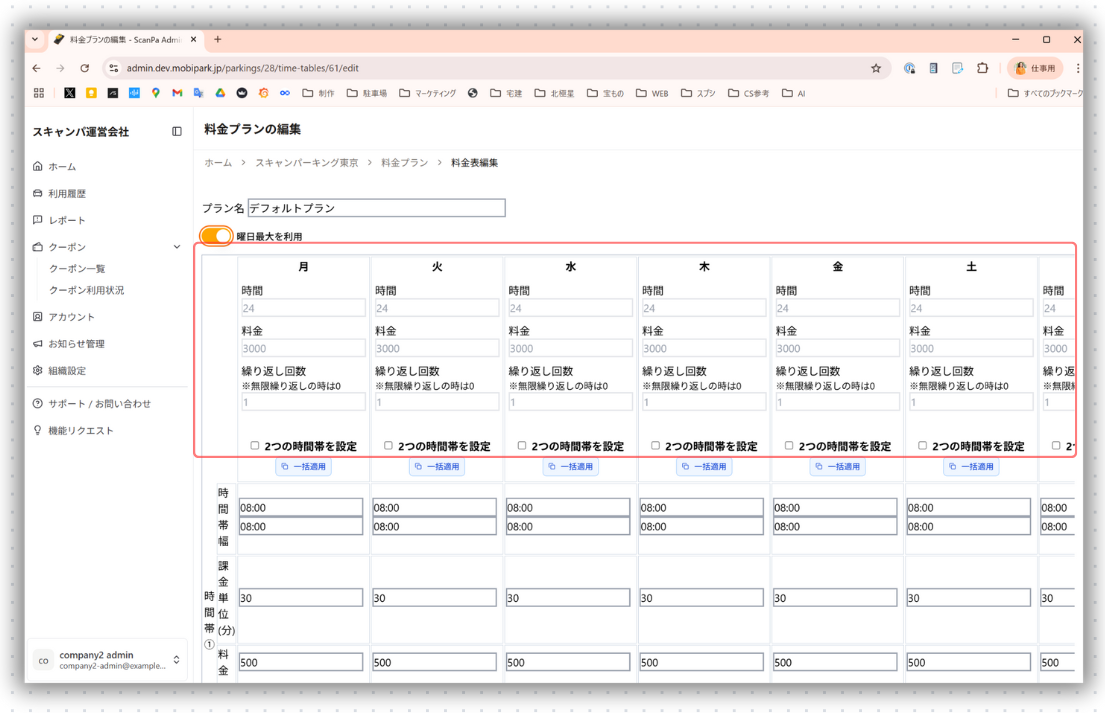Follow the 料金プラン breadcrumb link

tap(404, 162)
